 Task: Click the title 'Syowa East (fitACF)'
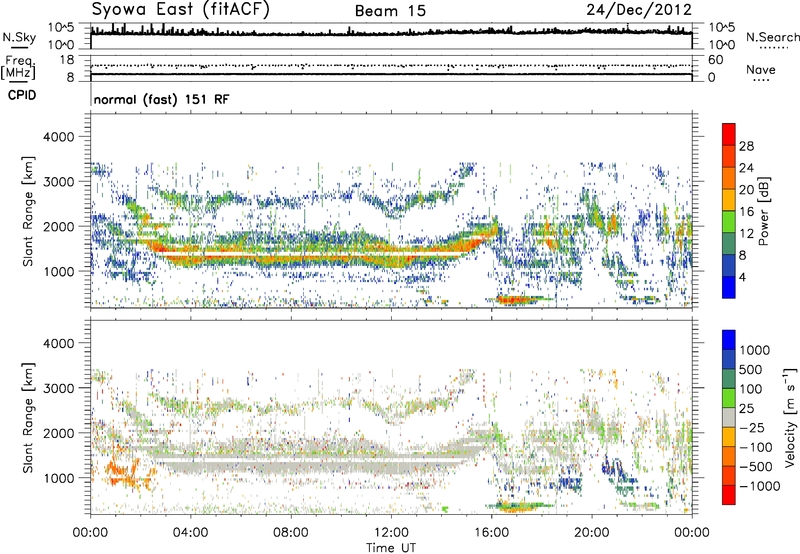[180, 9]
